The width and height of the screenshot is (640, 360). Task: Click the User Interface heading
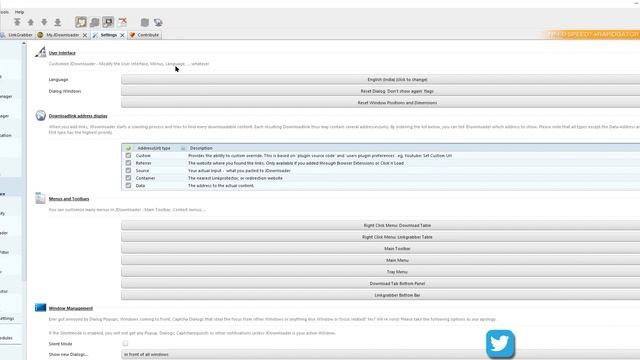pyautogui.click(x=62, y=53)
